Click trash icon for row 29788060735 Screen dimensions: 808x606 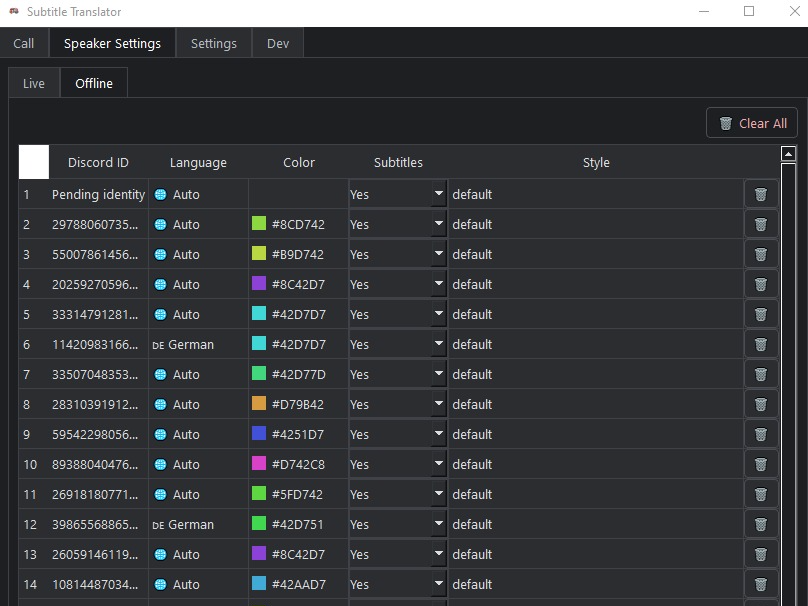(x=761, y=224)
